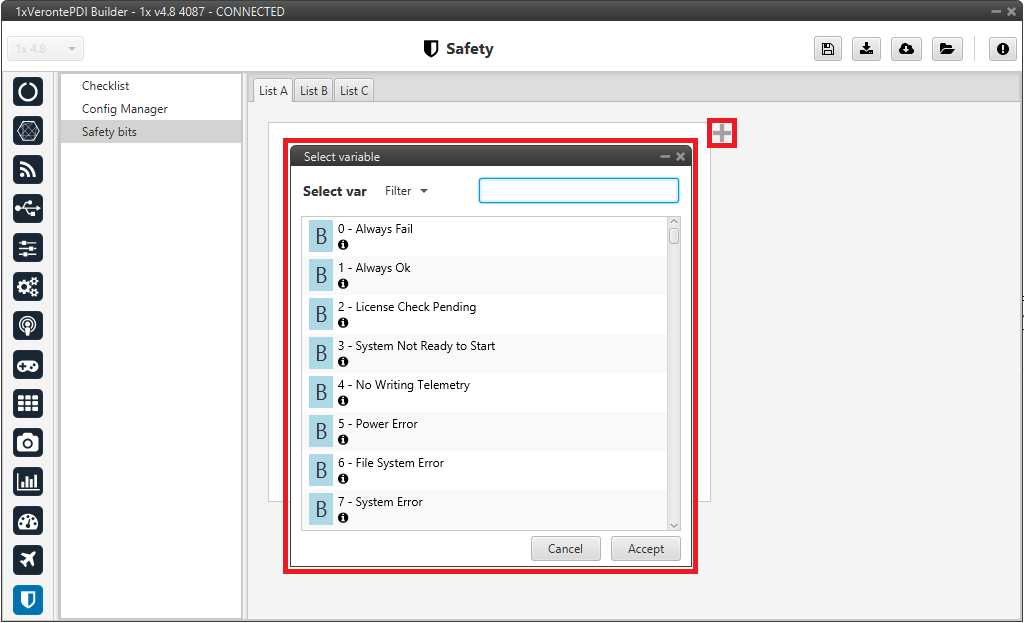The width and height of the screenshot is (1024, 623).
Task: Open the USB connections sidebar icon
Action: pyautogui.click(x=27, y=209)
